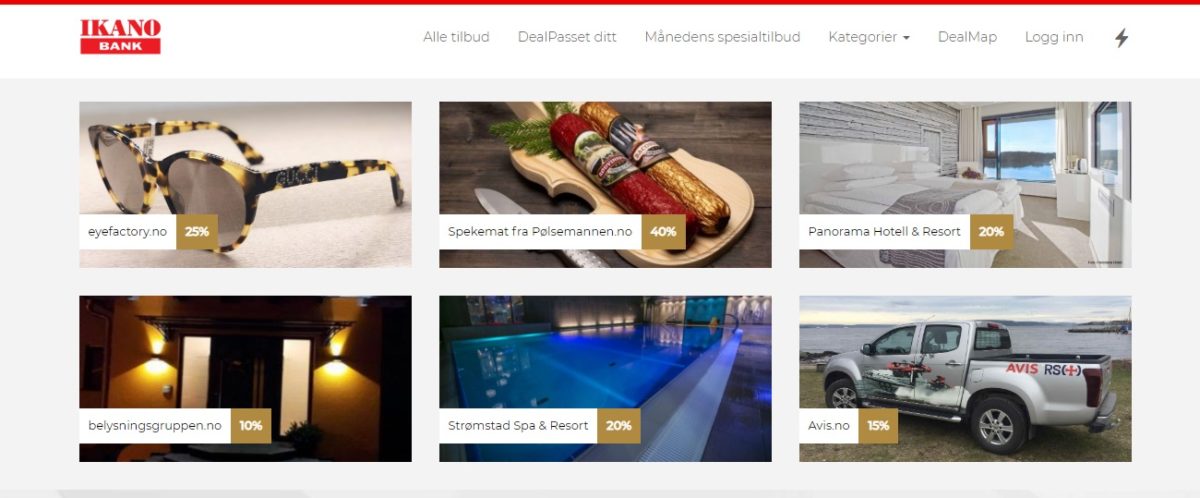Expand the Kategorier dropdown menu
Screen dimensions: 1200x498
[869, 37]
